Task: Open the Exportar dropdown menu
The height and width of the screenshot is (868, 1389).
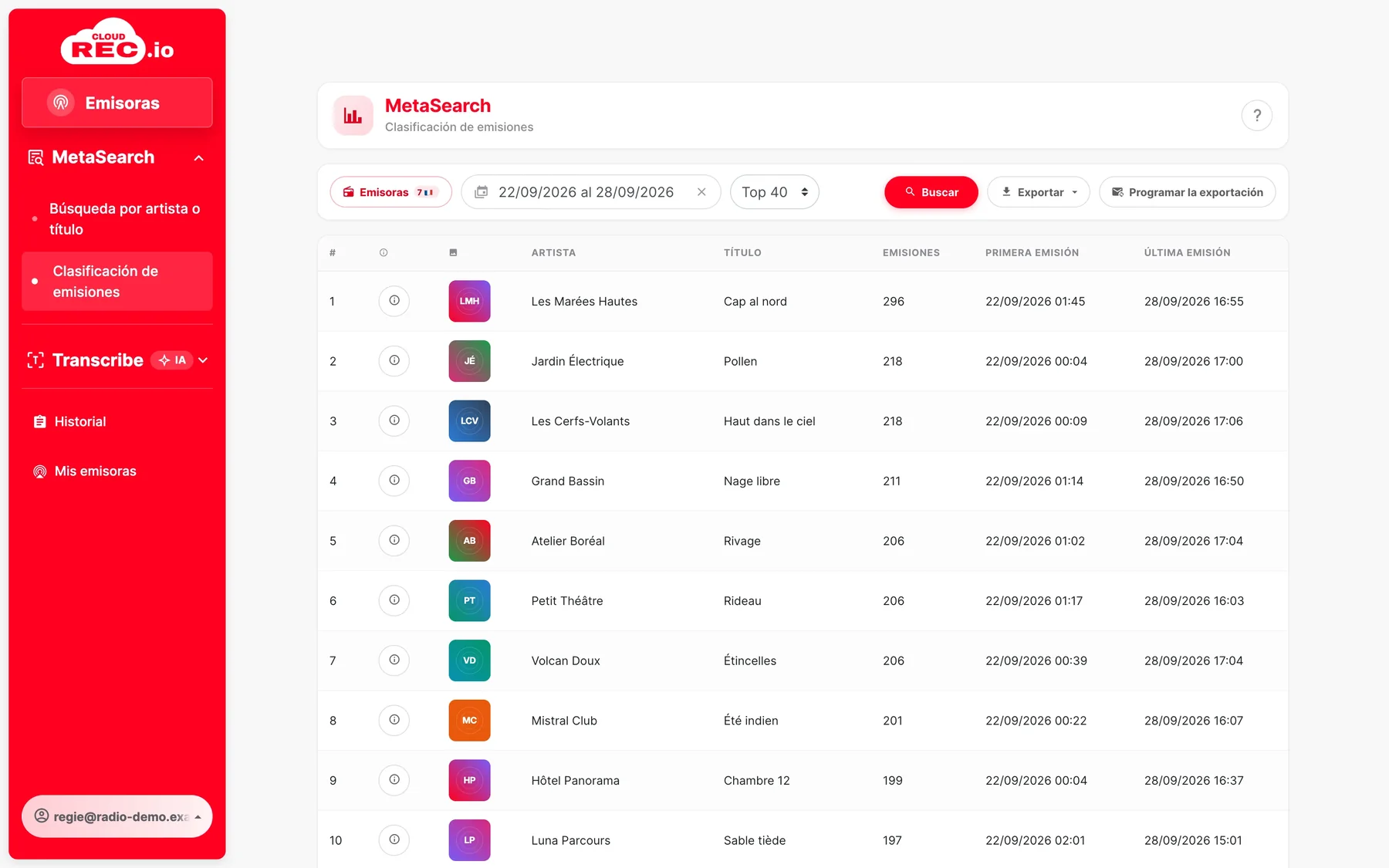Action: tap(1038, 192)
